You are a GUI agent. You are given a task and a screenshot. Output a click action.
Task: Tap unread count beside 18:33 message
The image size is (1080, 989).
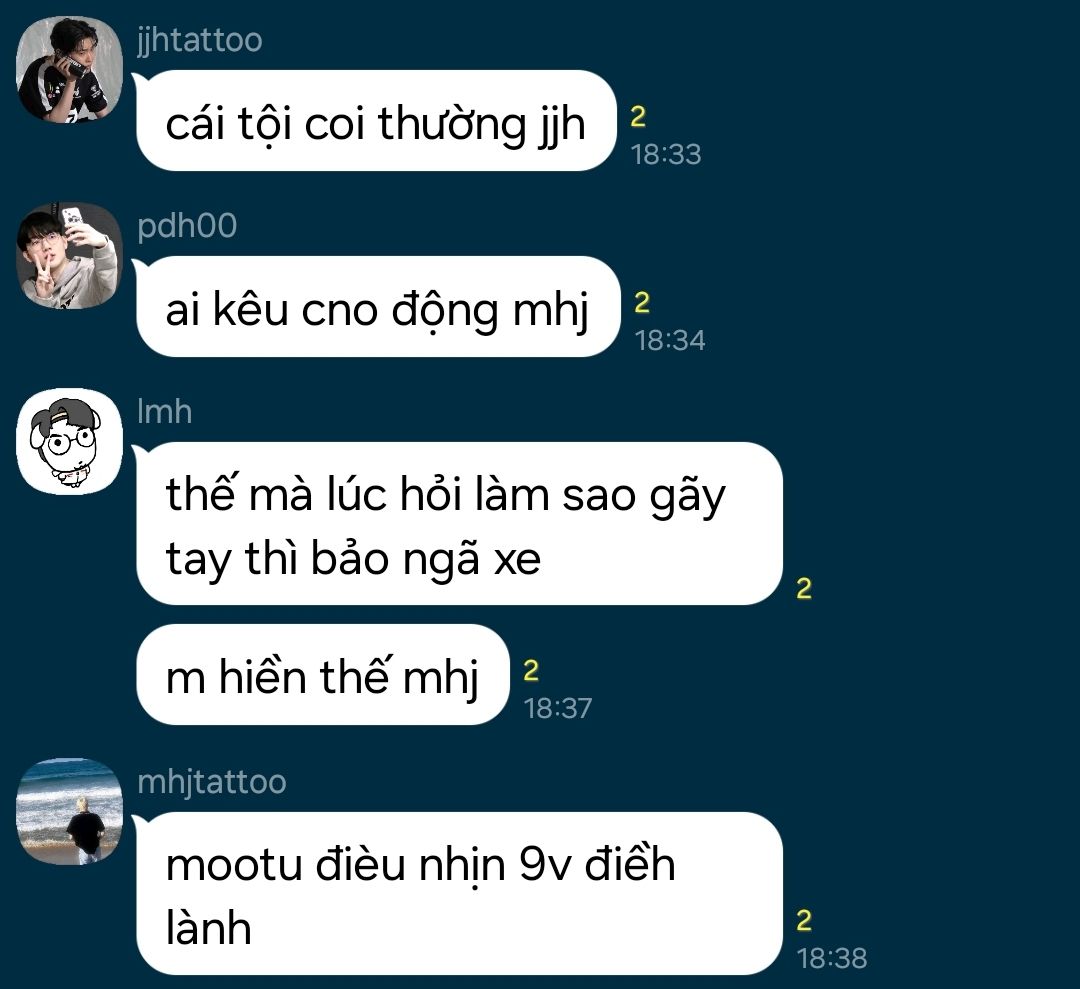[x=638, y=117]
